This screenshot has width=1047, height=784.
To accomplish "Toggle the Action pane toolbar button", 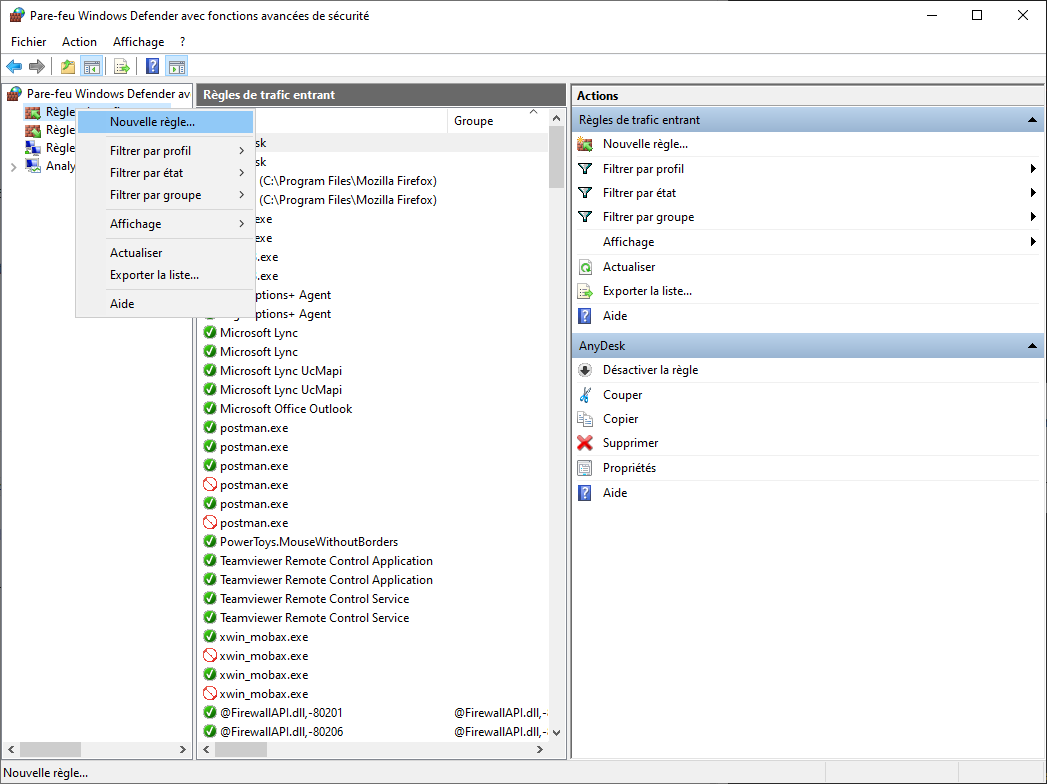I will pyautogui.click(x=177, y=67).
